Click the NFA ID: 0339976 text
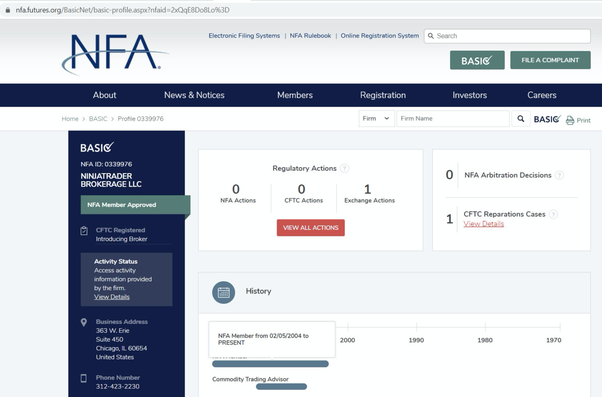The image size is (602, 397). coord(106,164)
